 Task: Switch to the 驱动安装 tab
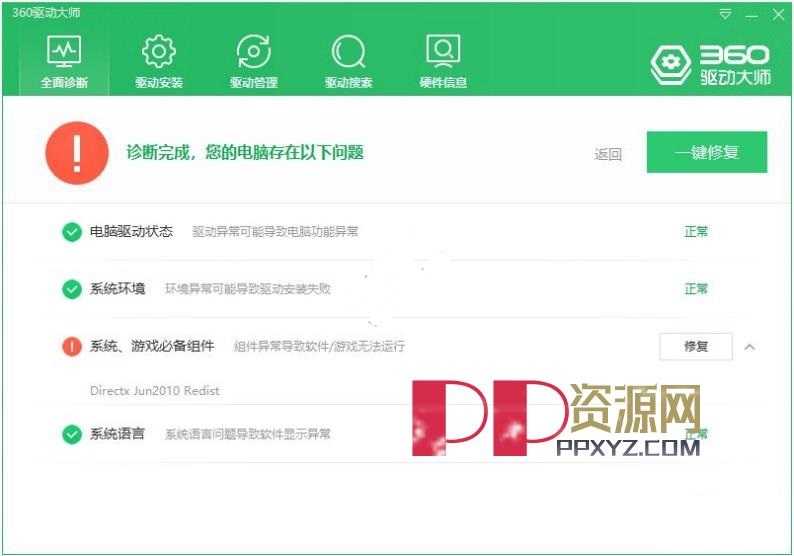click(x=159, y=61)
